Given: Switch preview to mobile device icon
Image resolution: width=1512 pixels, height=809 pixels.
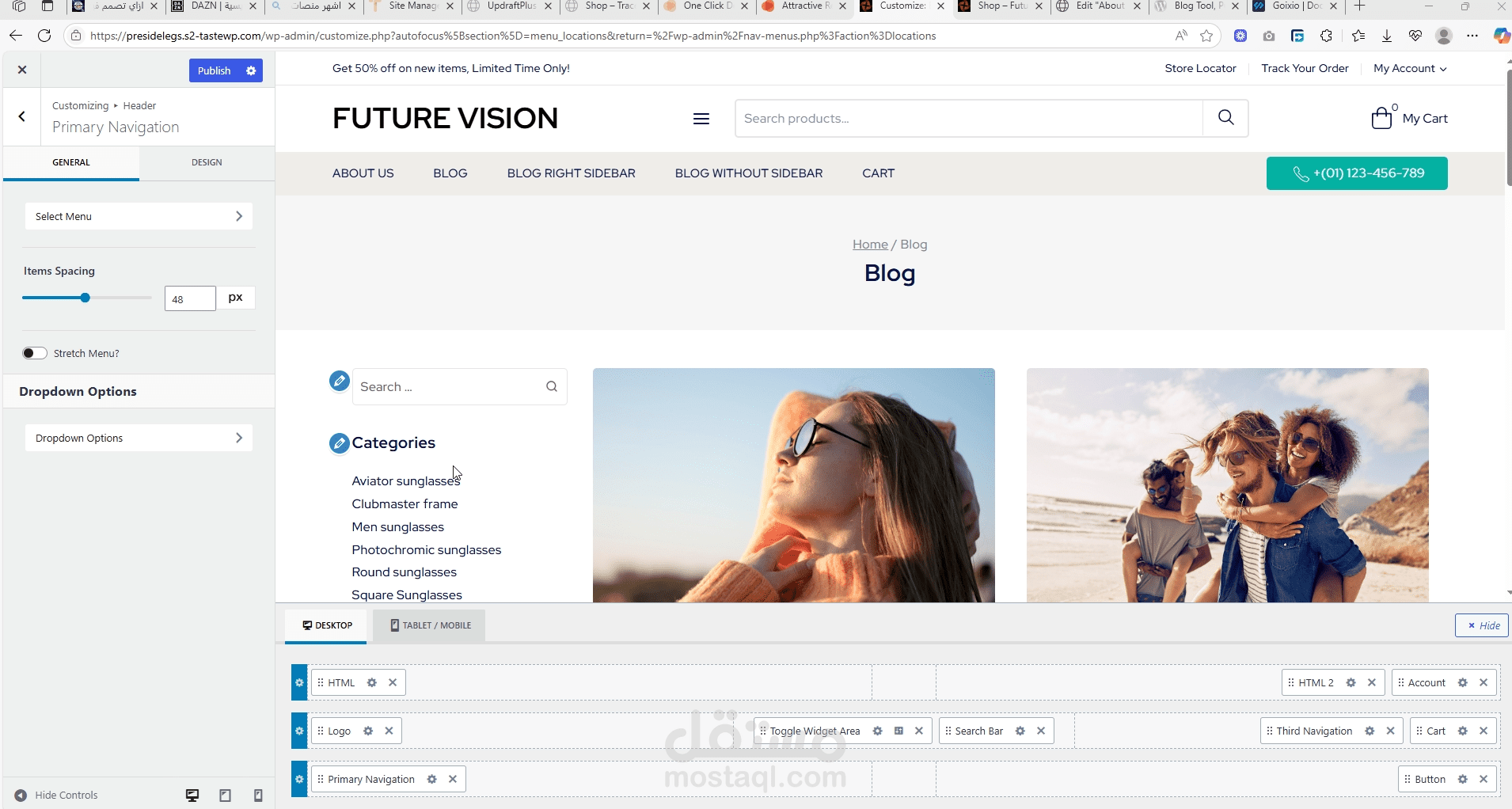Looking at the screenshot, I should [258, 796].
